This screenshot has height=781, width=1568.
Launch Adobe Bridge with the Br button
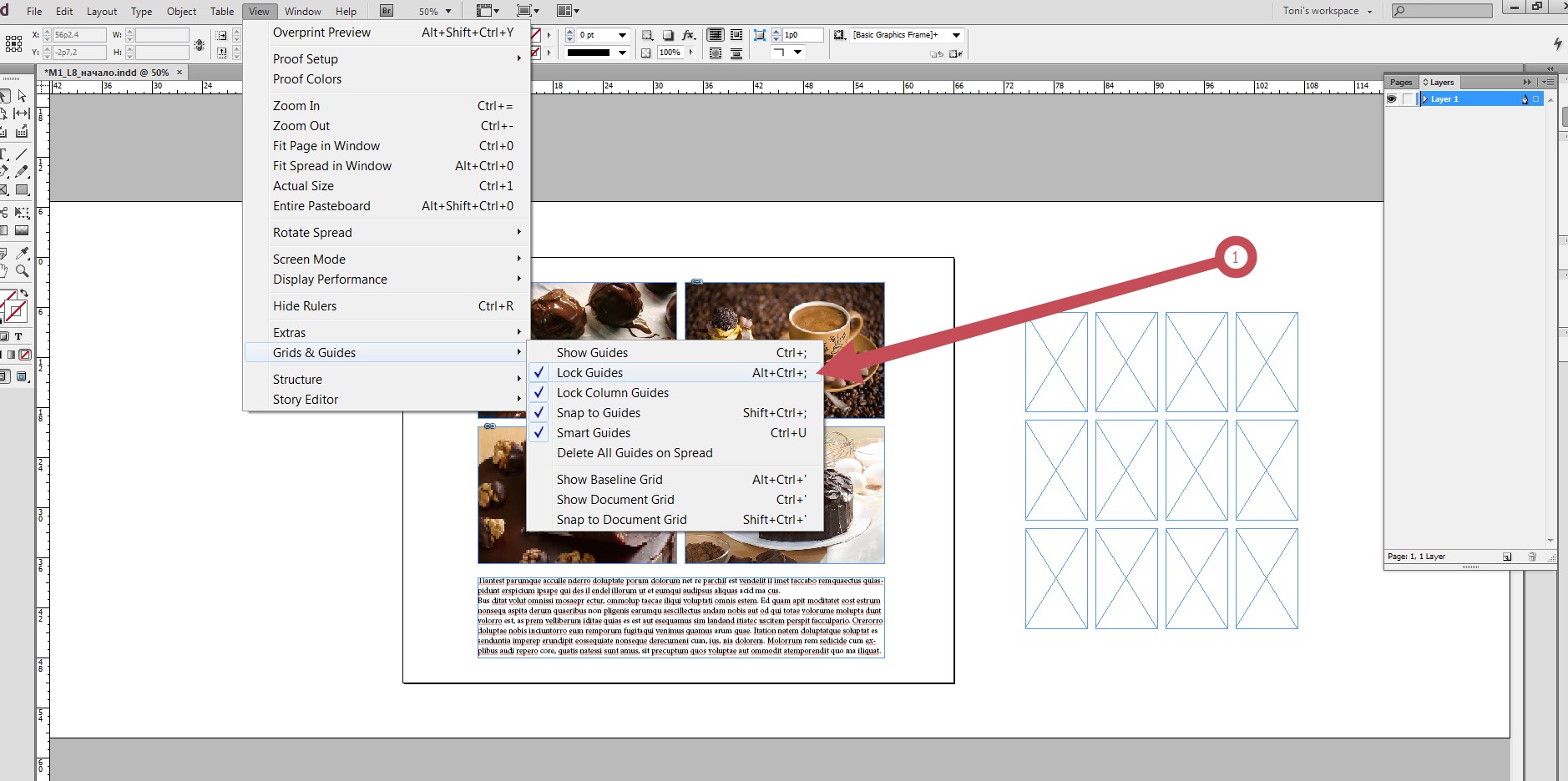[385, 11]
